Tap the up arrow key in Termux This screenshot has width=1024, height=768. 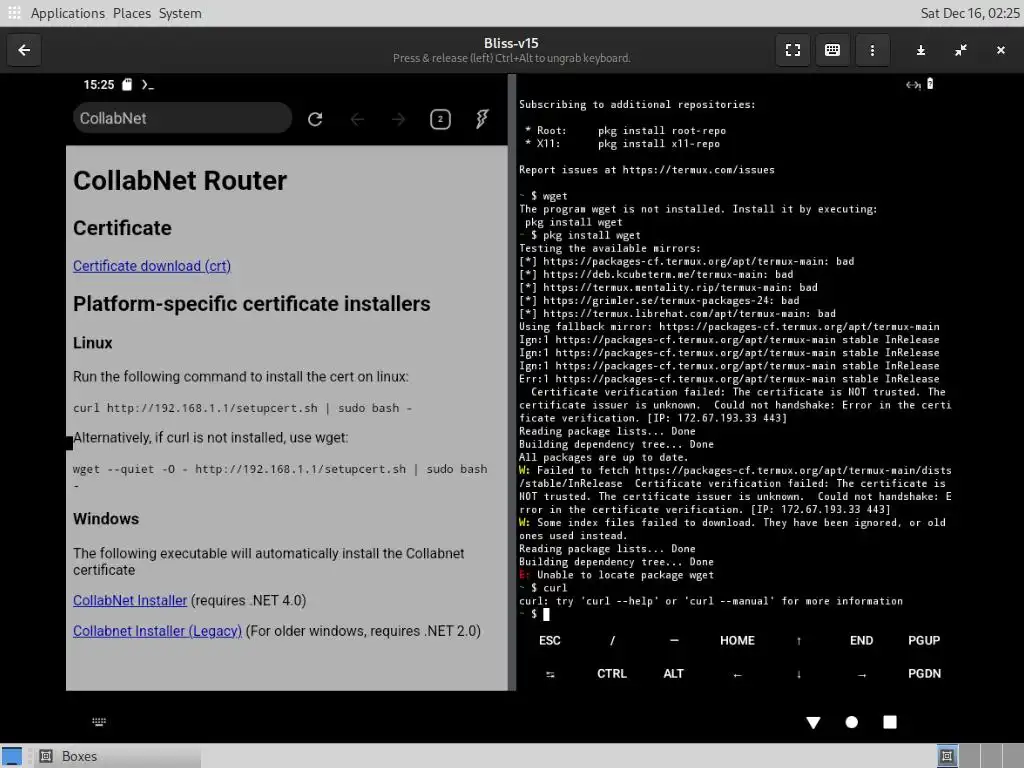pos(799,641)
